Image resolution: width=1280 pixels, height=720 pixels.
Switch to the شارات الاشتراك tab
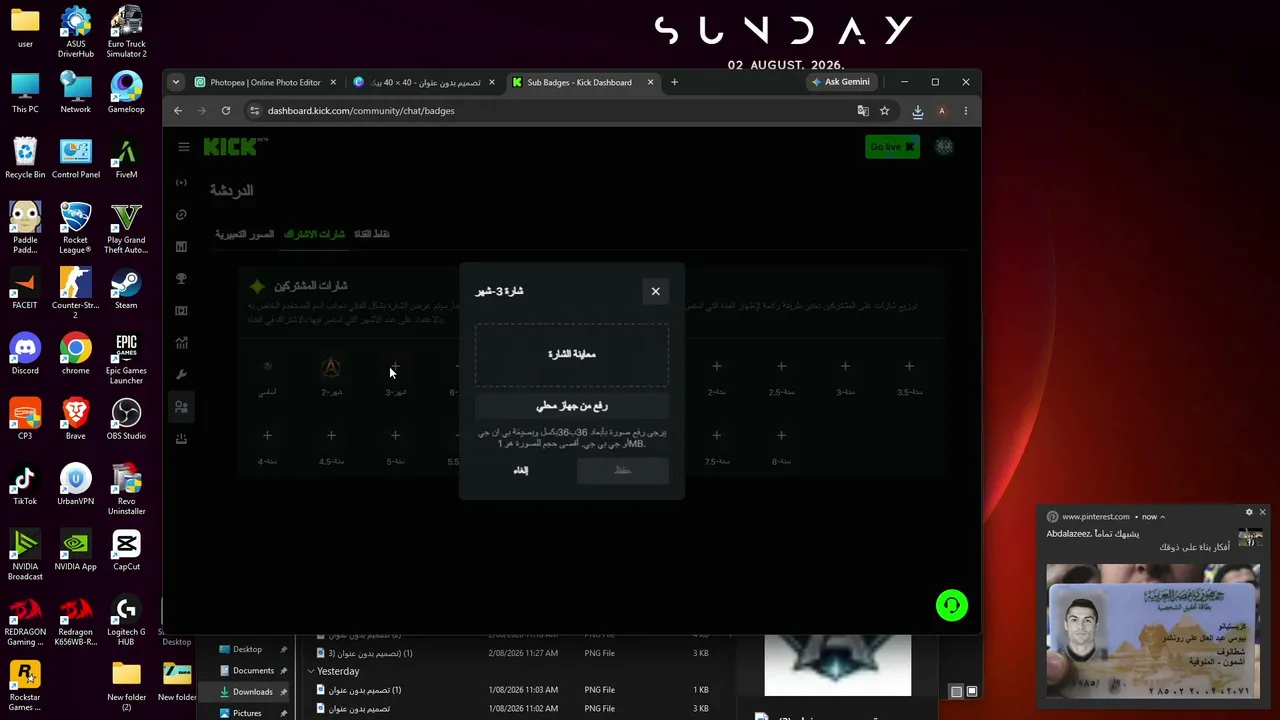point(315,234)
